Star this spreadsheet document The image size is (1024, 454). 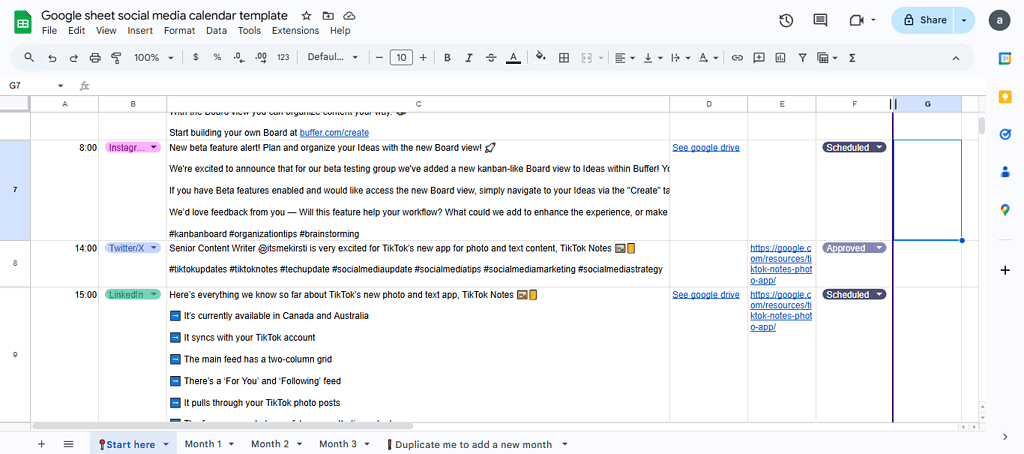(305, 16)
